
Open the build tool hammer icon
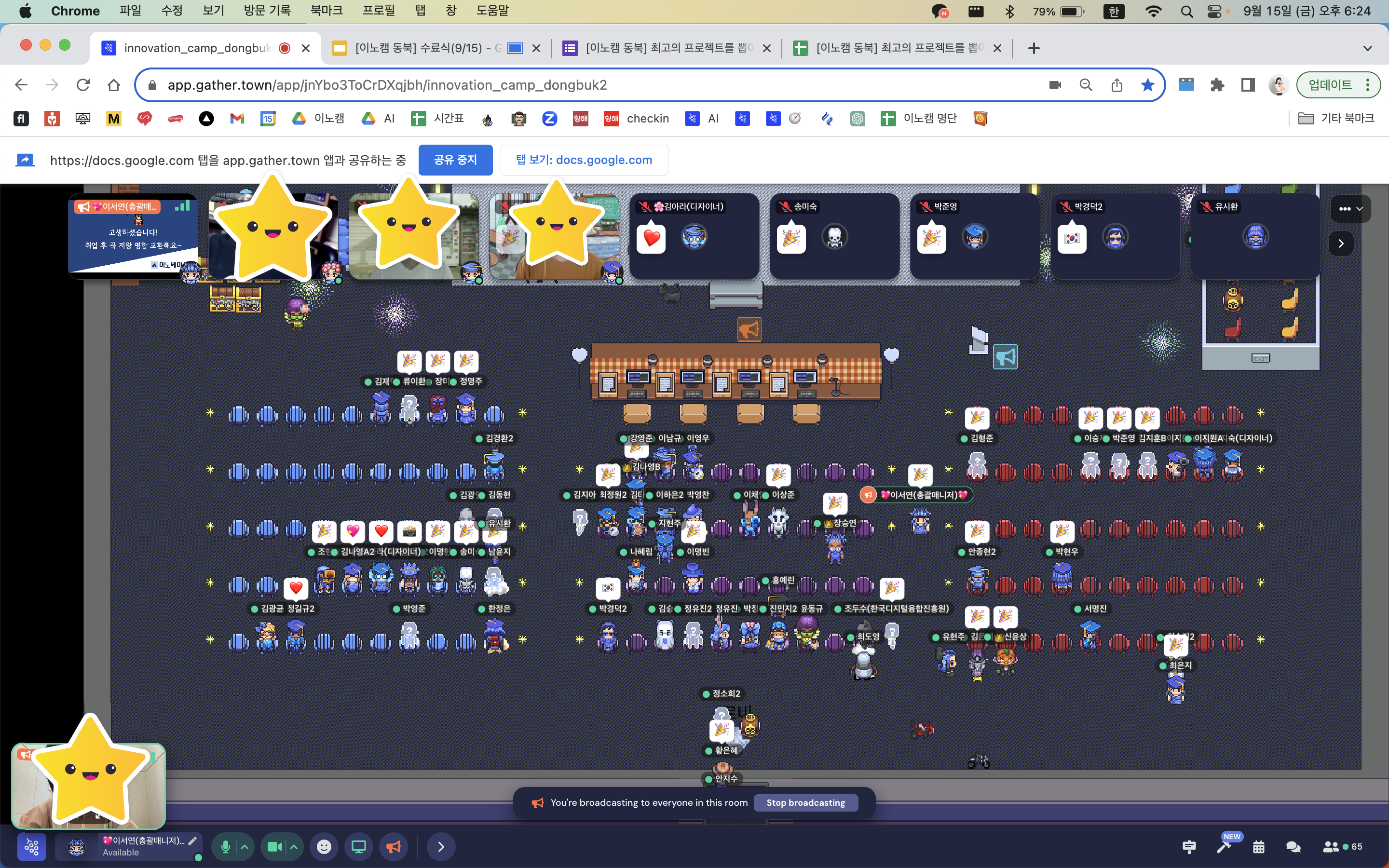[1224, 847]
